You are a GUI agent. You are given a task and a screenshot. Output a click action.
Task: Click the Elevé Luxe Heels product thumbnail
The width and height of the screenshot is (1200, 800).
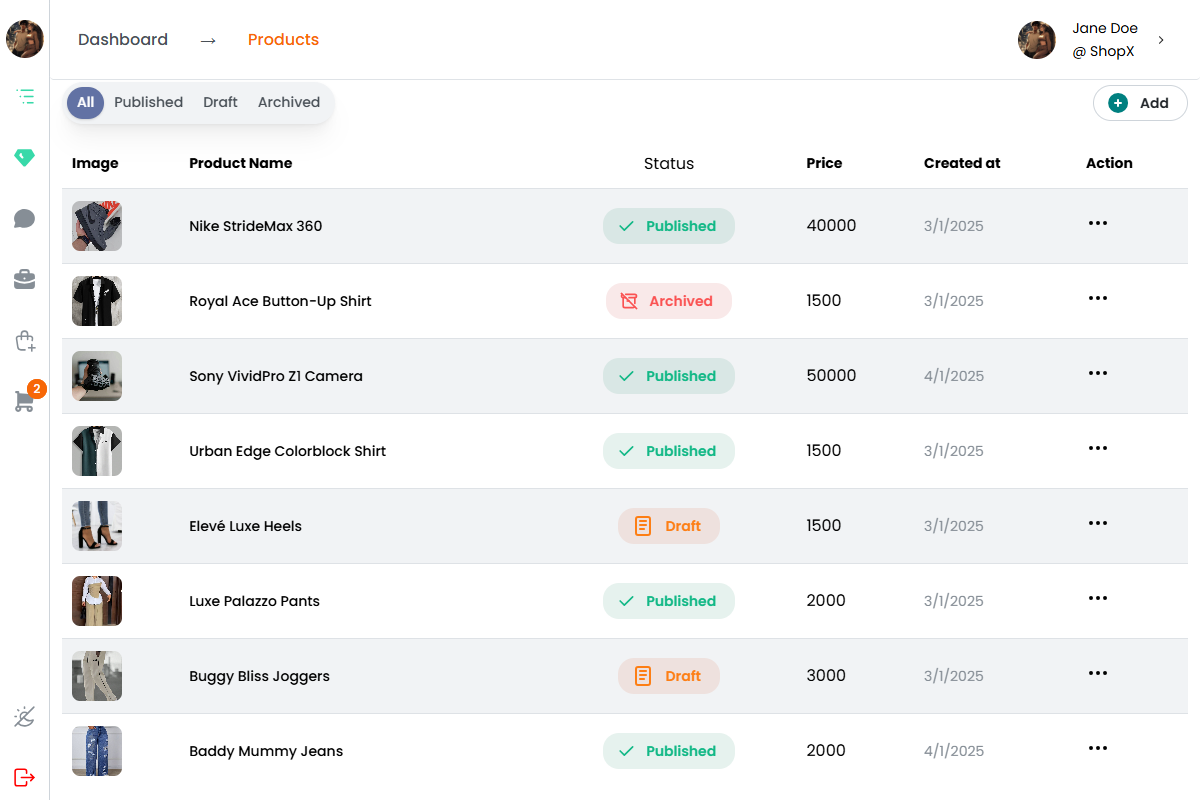click(x=97, y=526)
